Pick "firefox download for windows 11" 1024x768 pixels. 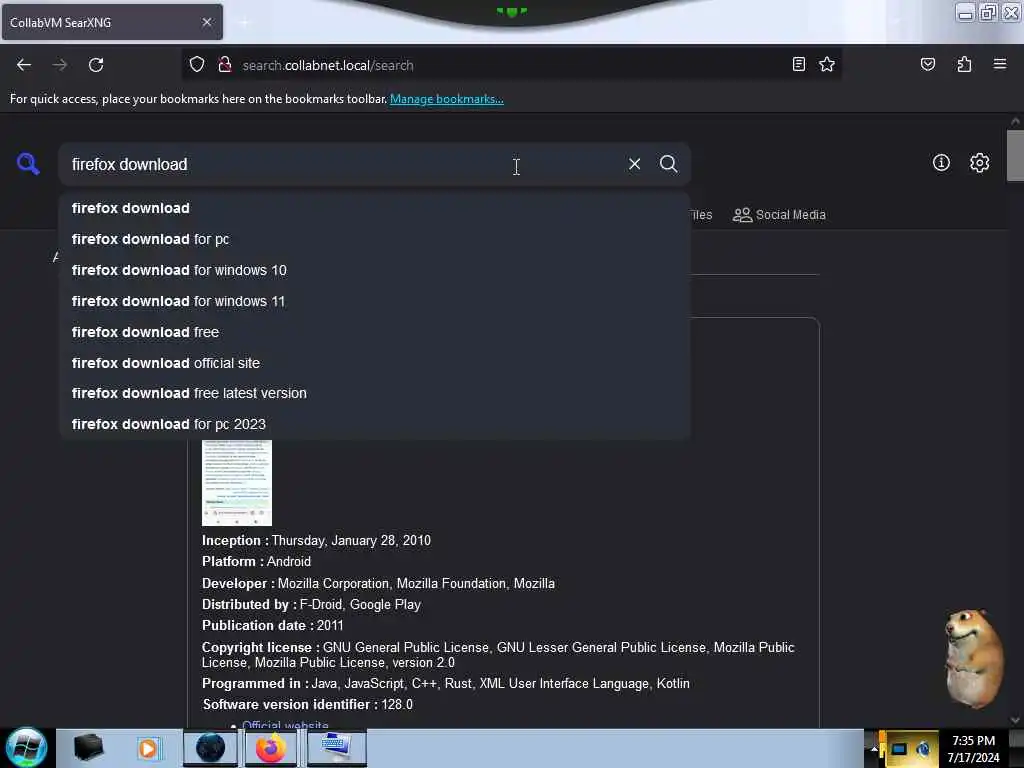(x=375, y=301)
